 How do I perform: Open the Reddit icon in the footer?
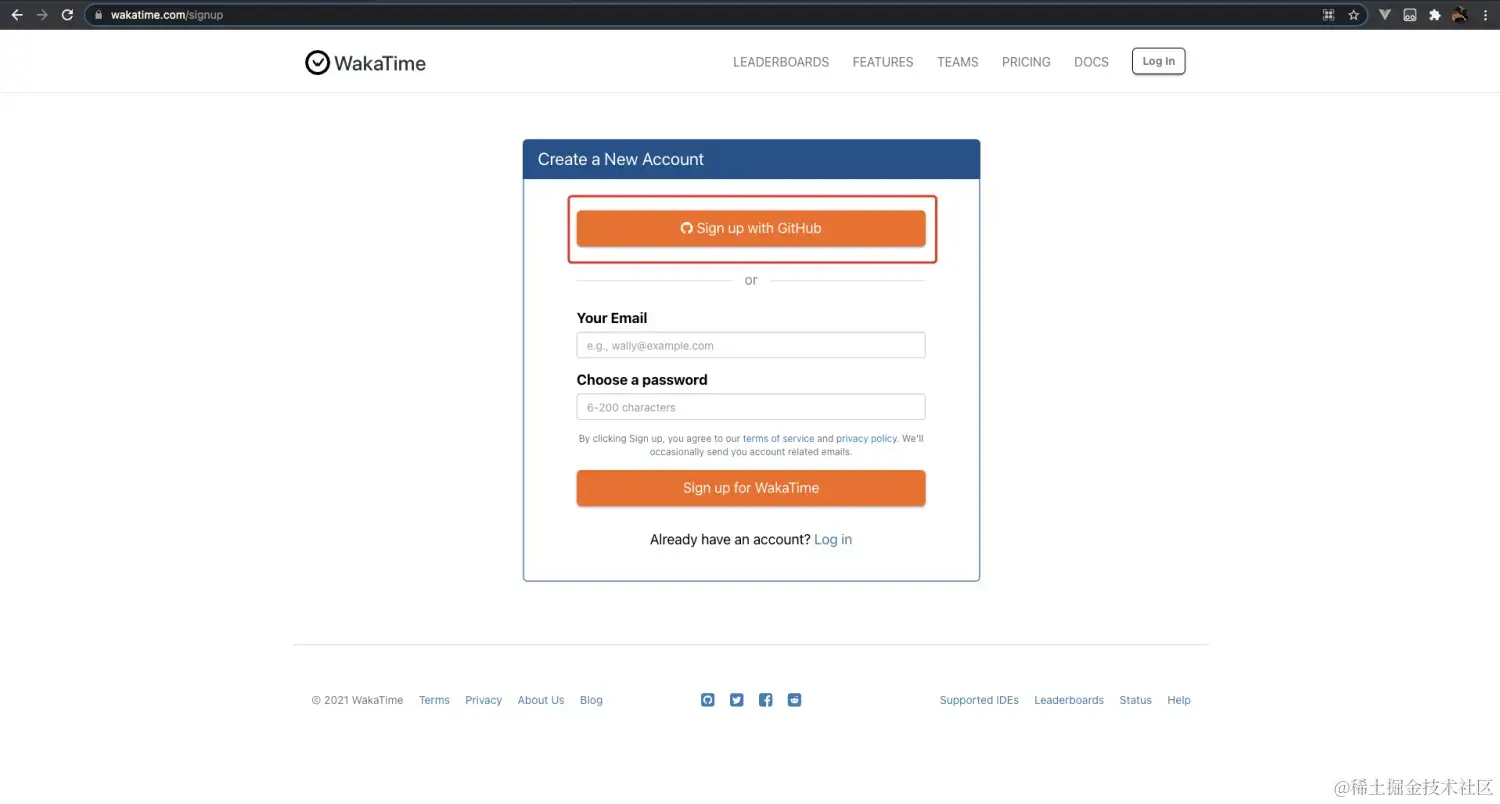(x=794, y=700)
